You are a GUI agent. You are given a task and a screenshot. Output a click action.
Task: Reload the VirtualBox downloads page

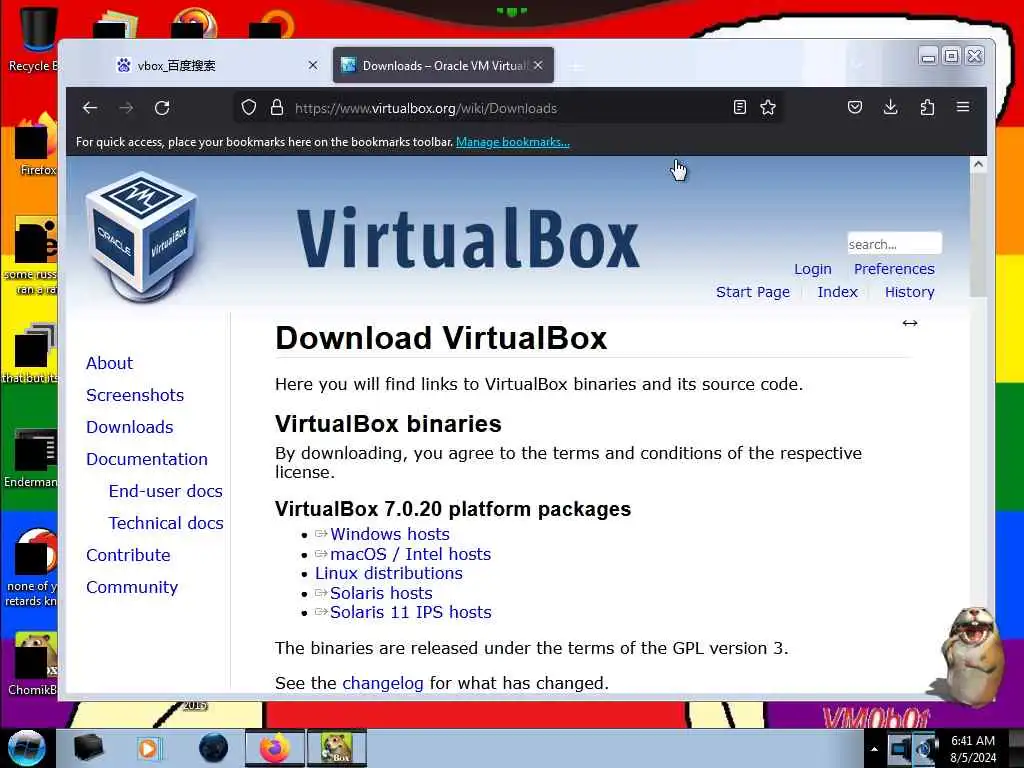[x=162, y=108]
